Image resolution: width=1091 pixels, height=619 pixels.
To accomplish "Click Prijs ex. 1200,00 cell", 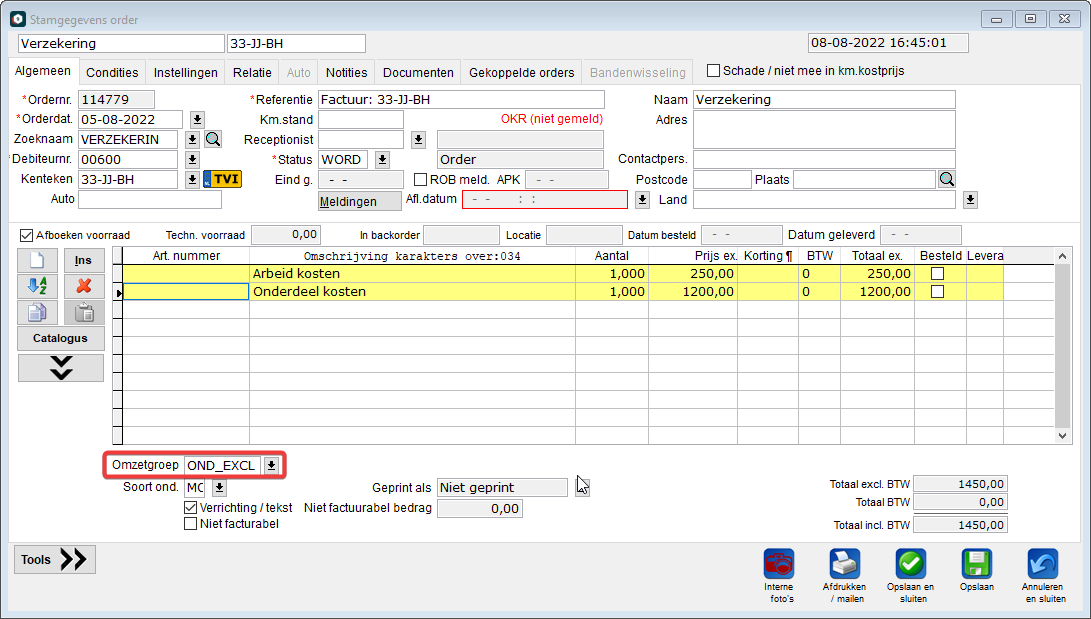I will pyautogui.click(x=693, y=291).
